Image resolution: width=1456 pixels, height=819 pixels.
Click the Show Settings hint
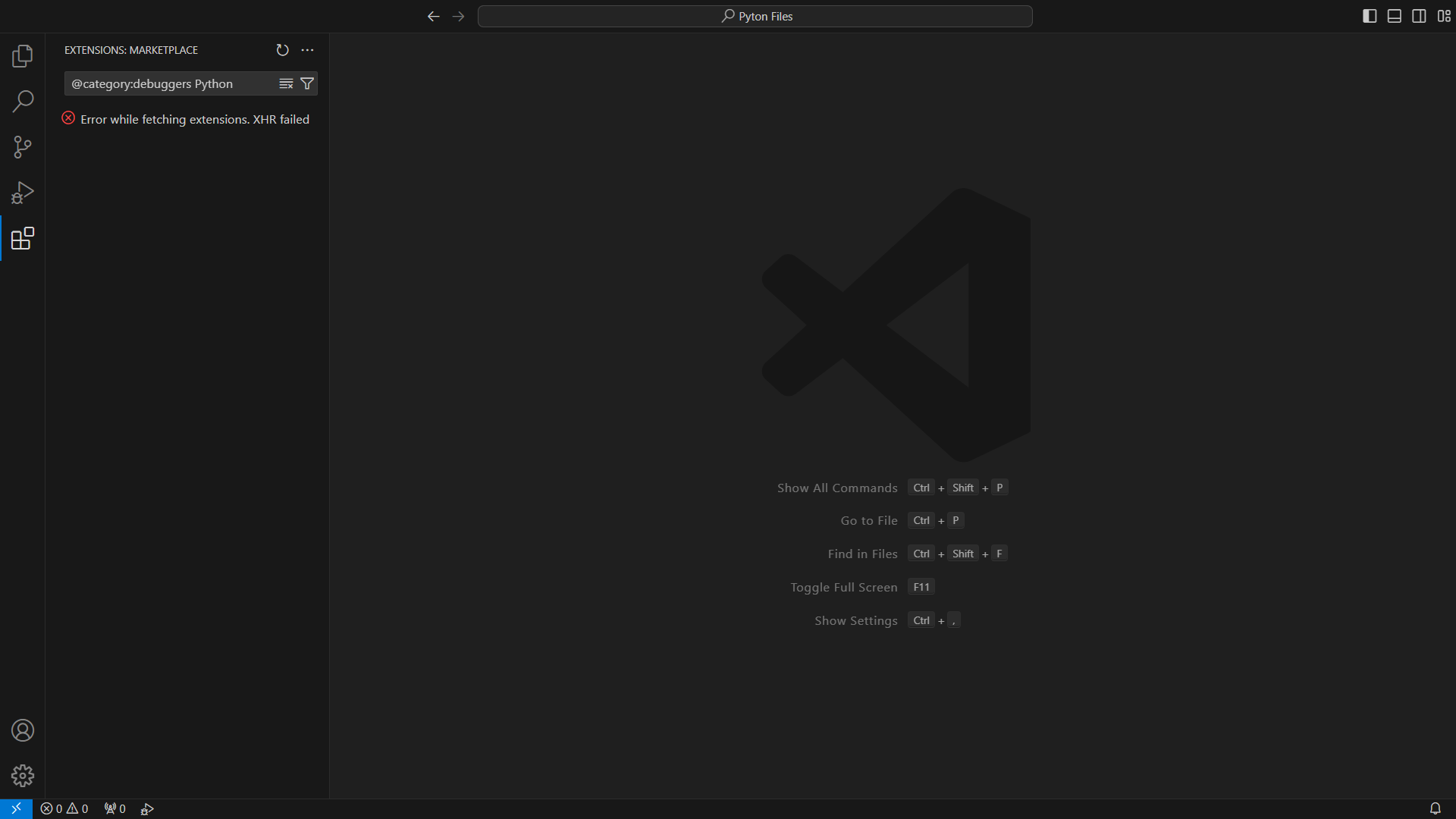[x=856, y=620]
